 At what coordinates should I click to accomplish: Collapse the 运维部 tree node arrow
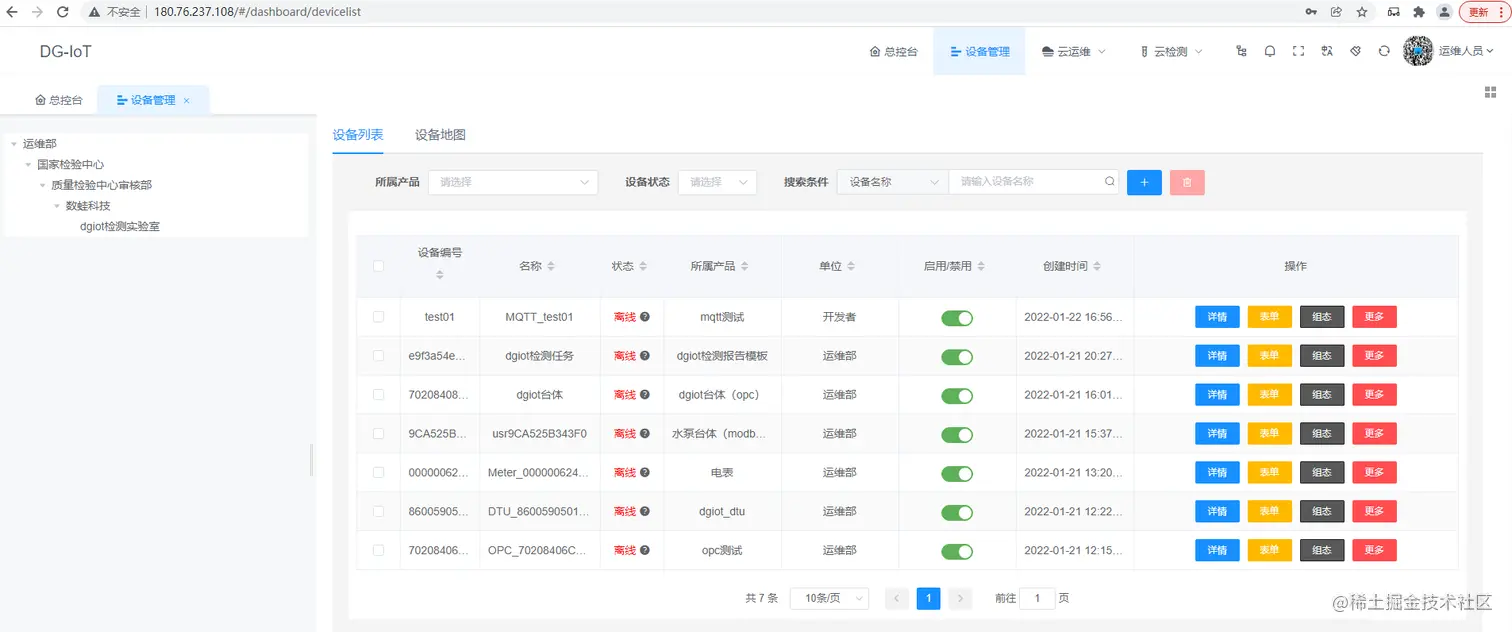pyautogui.click(x=14, y=144)
